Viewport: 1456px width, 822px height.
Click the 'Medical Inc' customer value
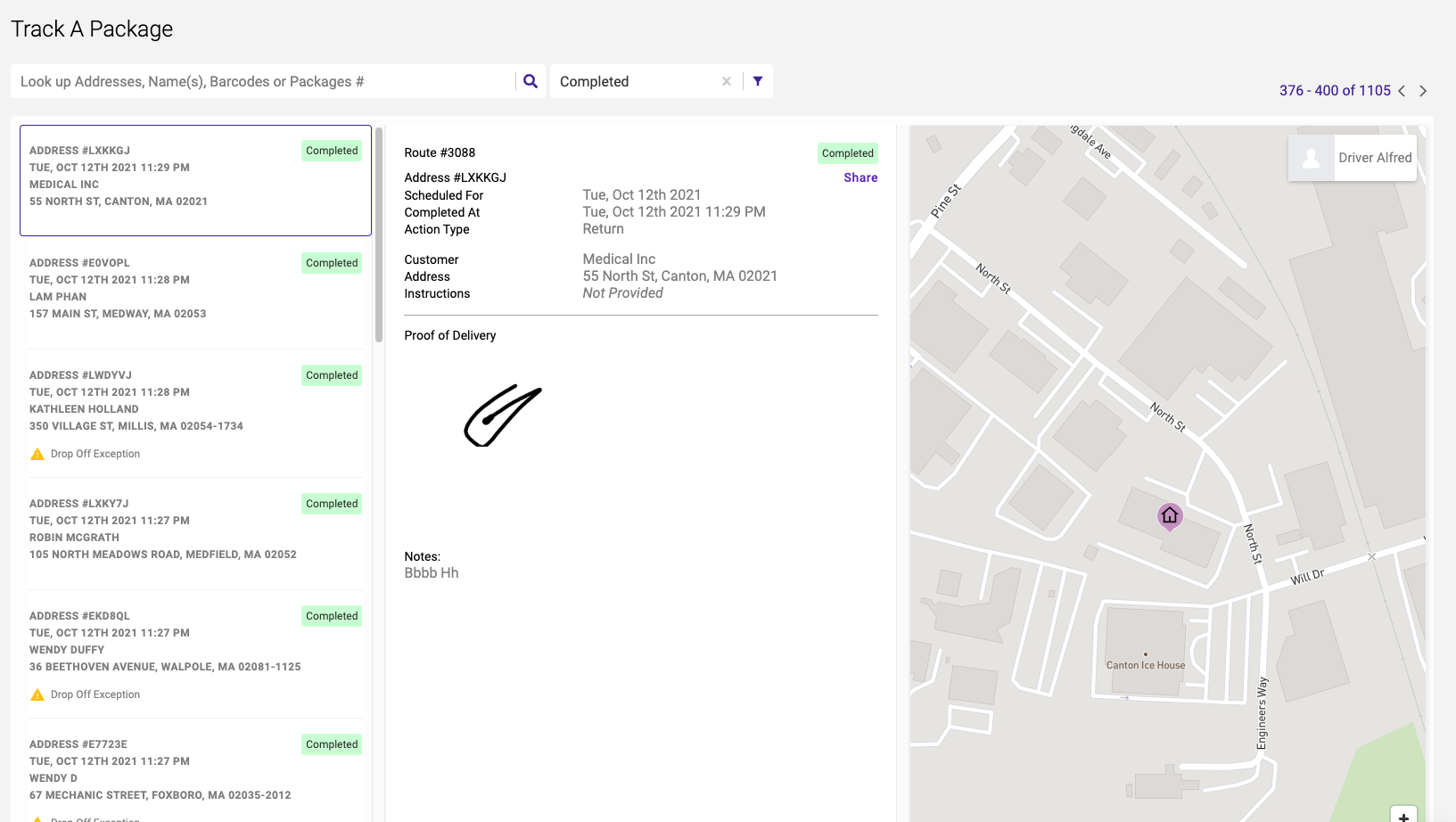click(619, 259)
